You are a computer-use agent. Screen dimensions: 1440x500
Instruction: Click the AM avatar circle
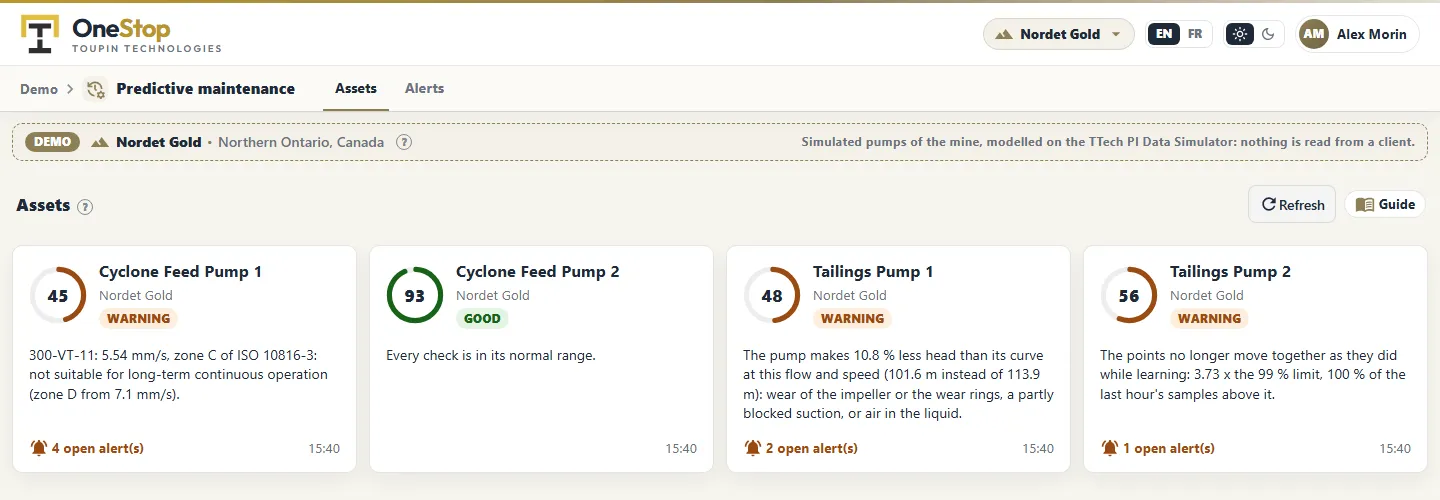click(x=1314, y=34)
